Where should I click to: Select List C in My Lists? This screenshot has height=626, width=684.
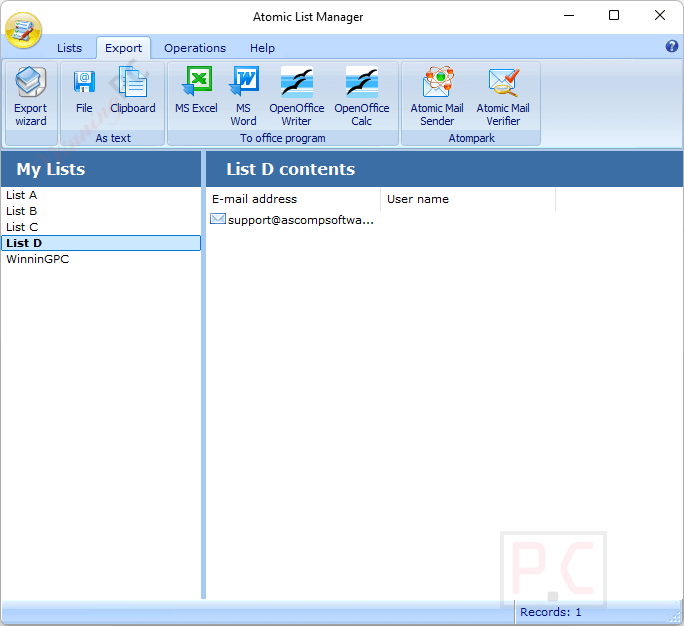tap(101, 227)
